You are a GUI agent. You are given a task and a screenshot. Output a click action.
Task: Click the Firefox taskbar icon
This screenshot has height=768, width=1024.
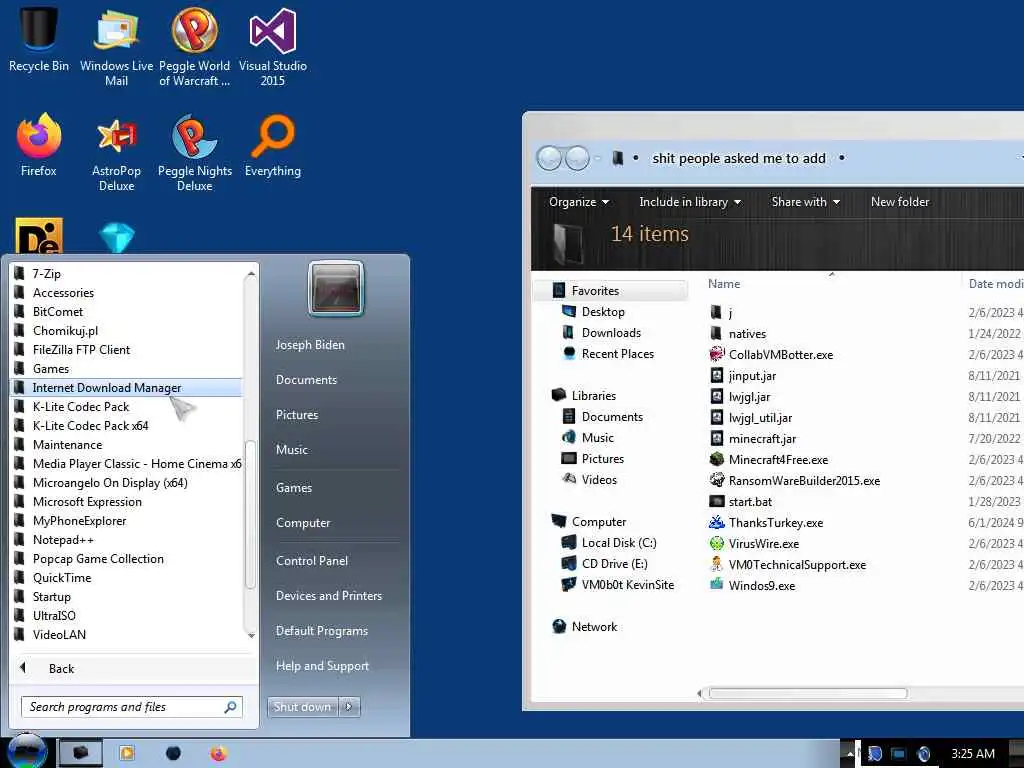click(x=218, y=754)
